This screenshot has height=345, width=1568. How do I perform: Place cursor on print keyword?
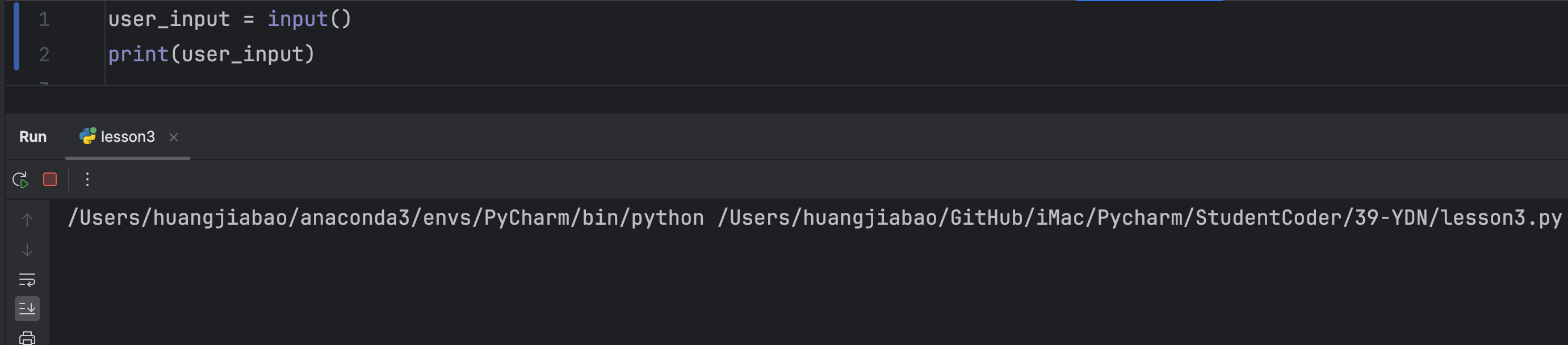tap(138, 55)
